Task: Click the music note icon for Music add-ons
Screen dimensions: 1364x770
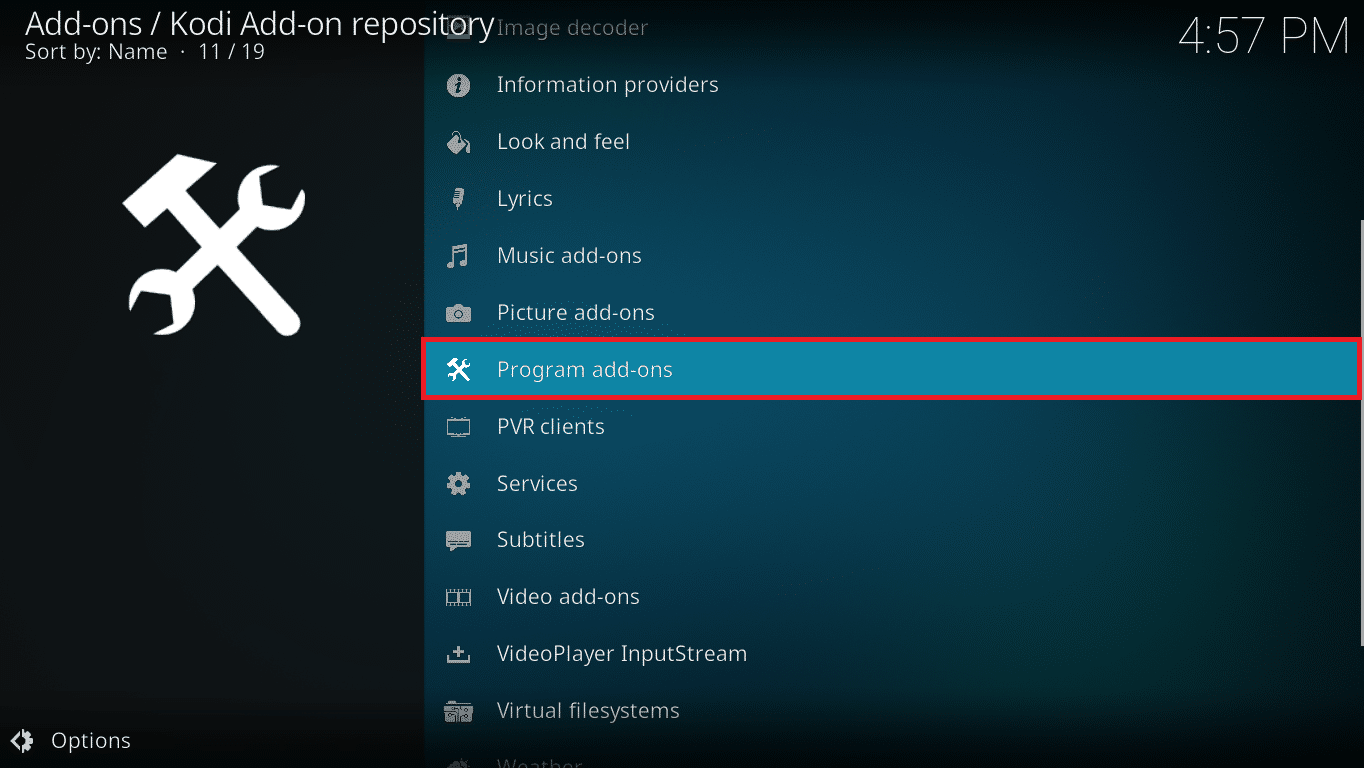Action: pyautogui.click(x=458, y=256)
